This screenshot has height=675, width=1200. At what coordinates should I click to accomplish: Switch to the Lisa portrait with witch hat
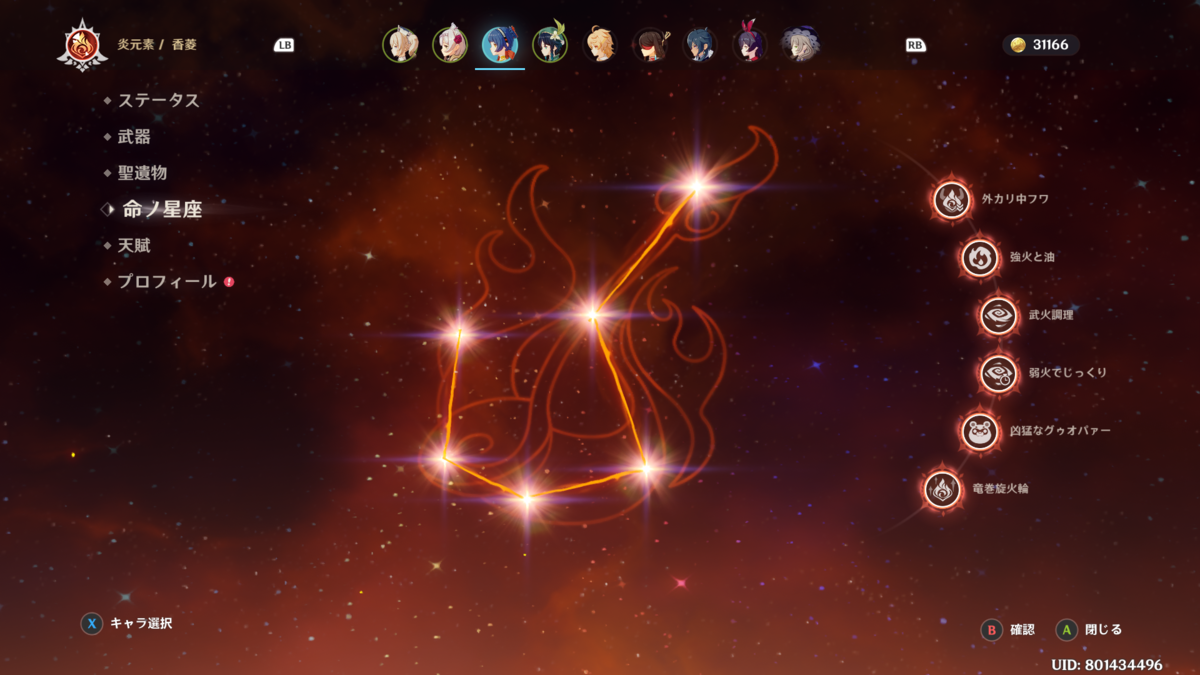800,45
